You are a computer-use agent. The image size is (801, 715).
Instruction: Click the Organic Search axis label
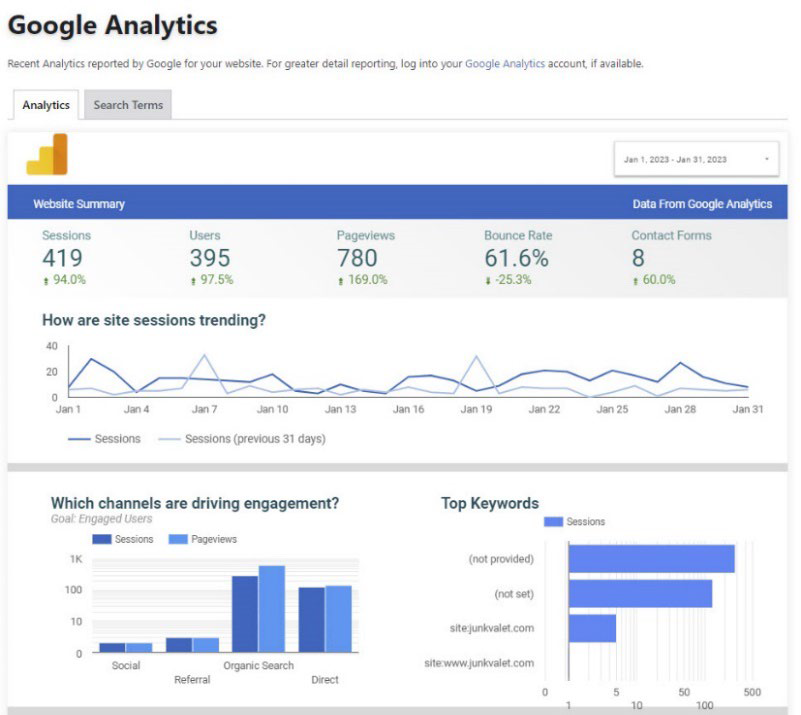(x=258, y=665)
